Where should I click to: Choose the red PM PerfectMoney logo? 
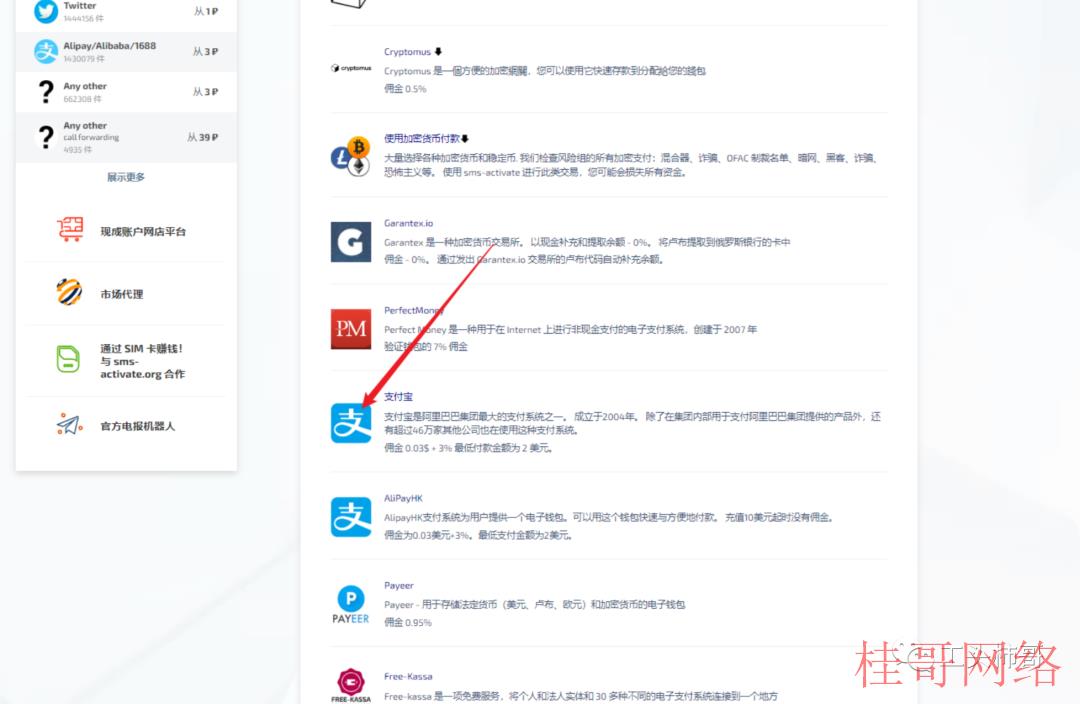(351, 329)
